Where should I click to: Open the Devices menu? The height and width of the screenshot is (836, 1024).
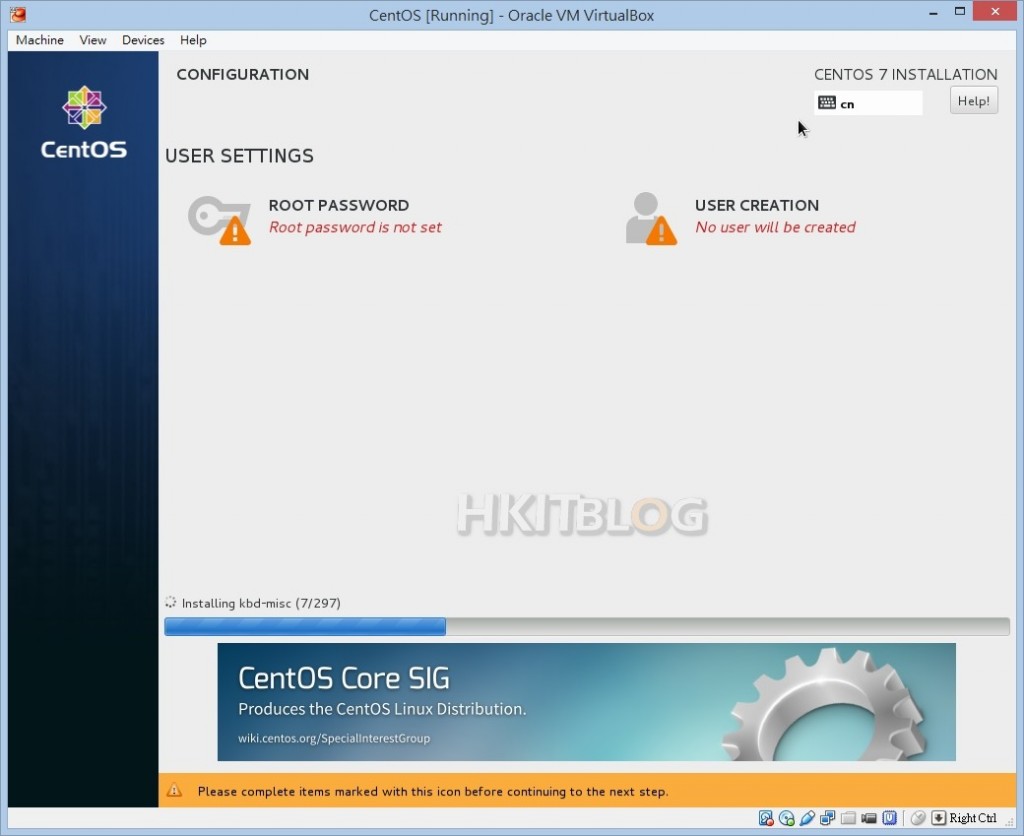point(143,40)
